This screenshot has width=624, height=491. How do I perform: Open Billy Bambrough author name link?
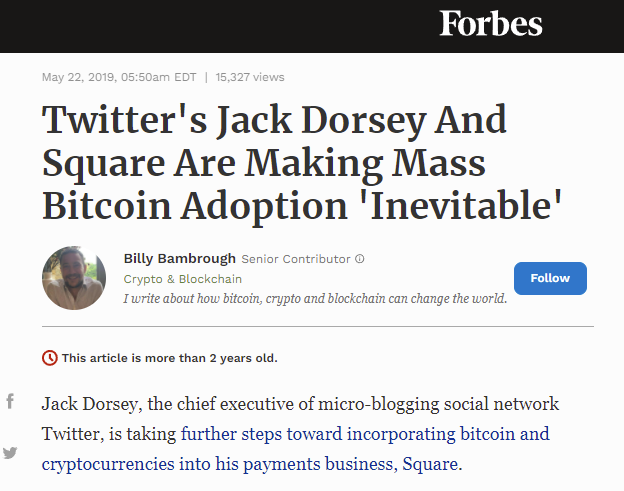point(179,259)
